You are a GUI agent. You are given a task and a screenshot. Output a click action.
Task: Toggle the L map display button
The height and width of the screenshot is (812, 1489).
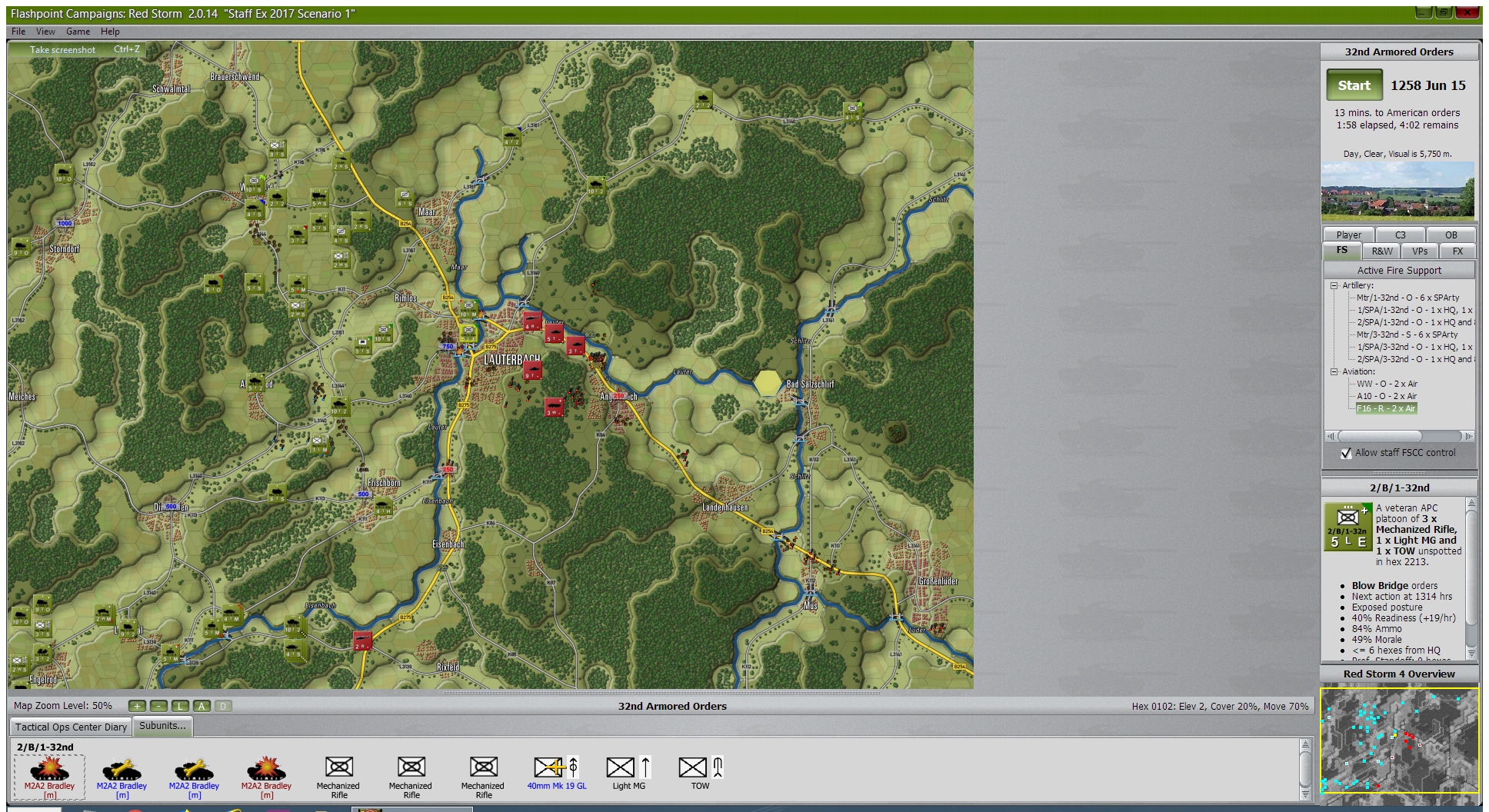pyautogui.click(x=180, y=706)
